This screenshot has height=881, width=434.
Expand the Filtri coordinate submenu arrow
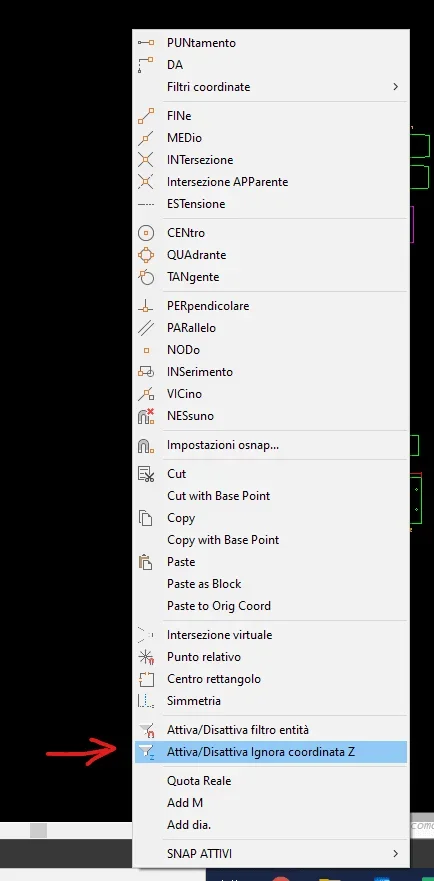click(x=396, y=87)
